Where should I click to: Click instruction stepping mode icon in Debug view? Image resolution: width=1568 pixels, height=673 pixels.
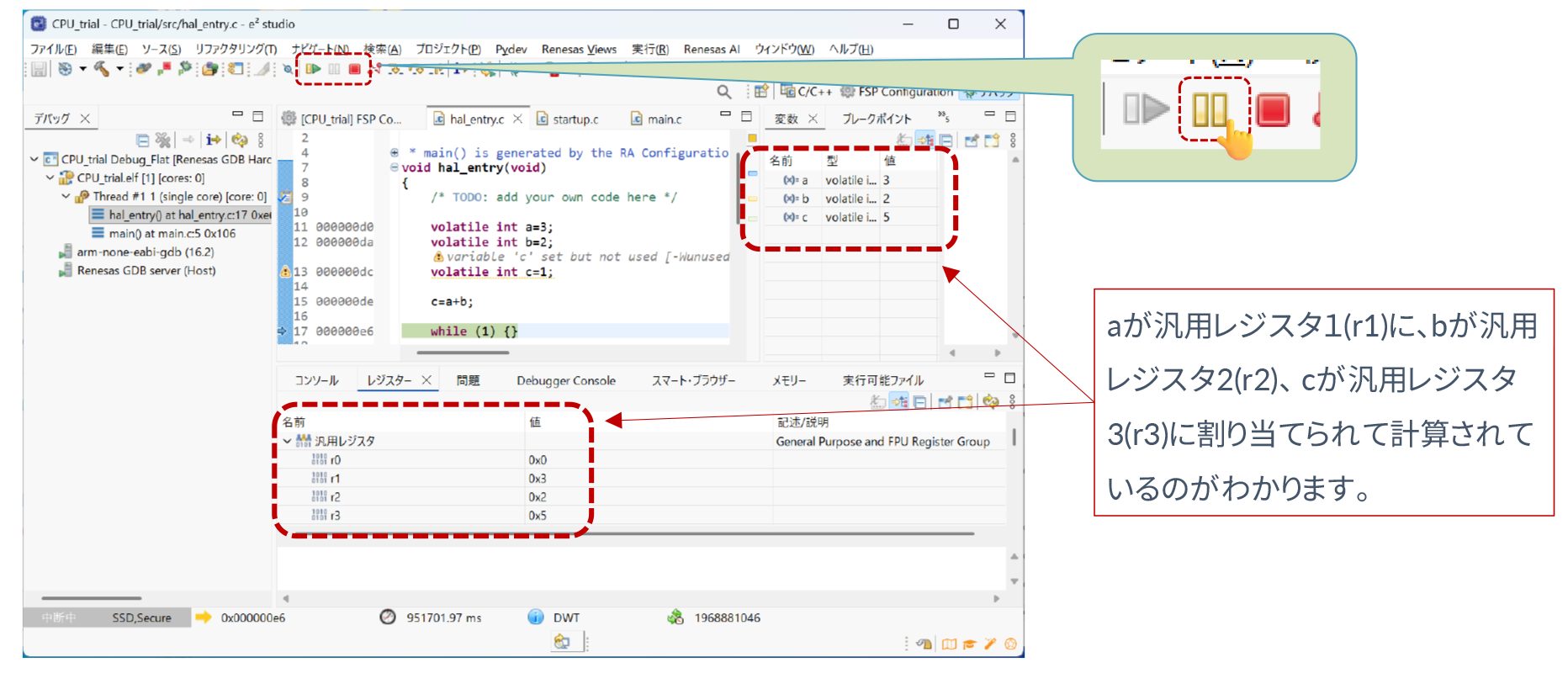tap(213, 140)
